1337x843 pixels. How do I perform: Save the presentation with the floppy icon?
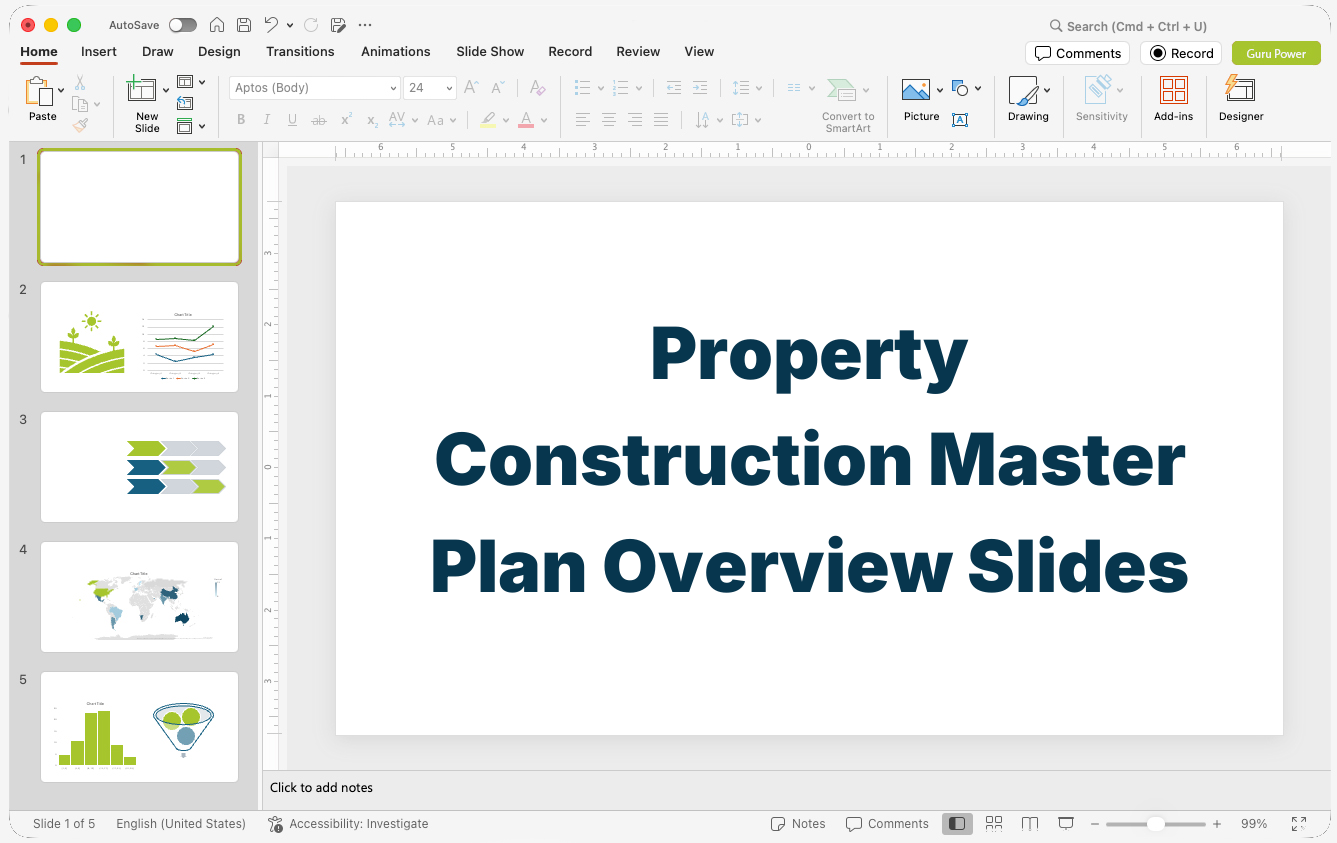click(x=244, y=25)
